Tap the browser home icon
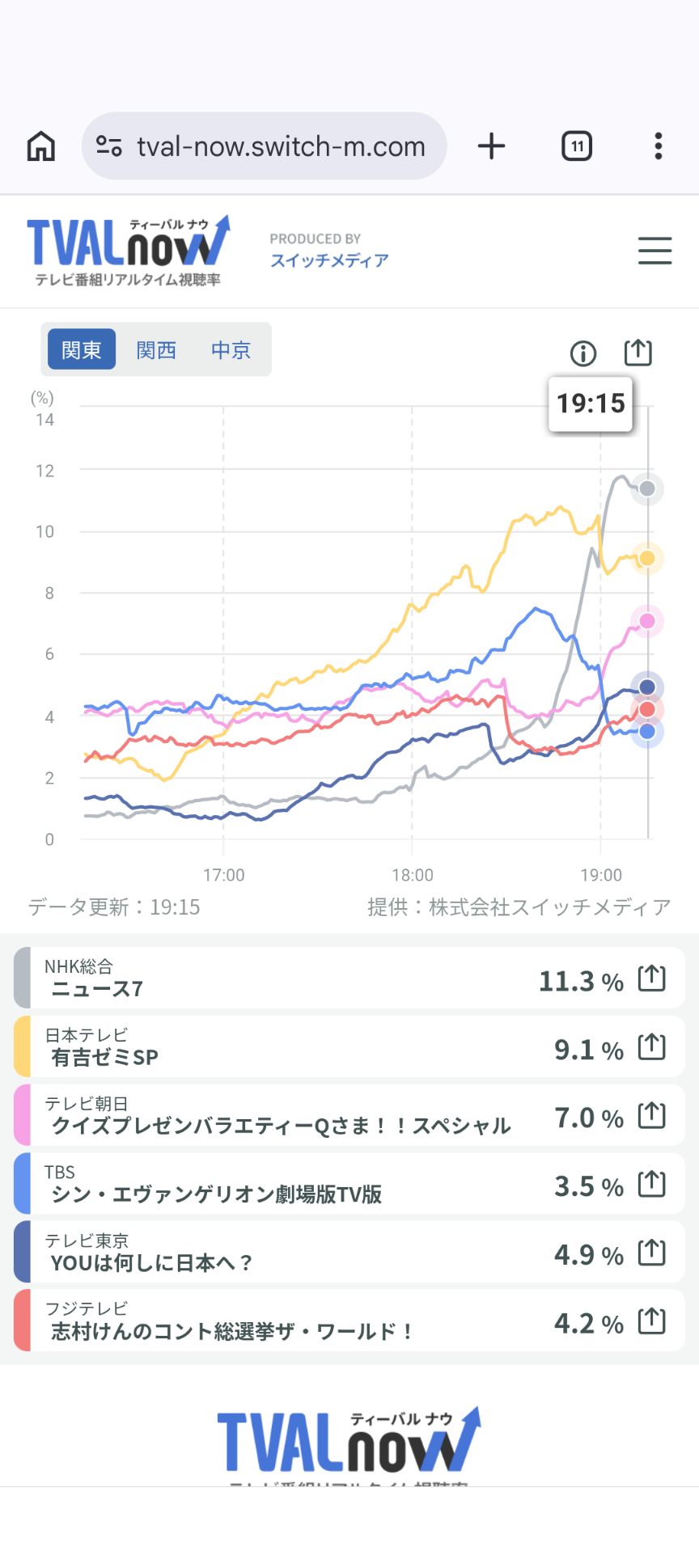The width and height of the screenshot is (699, 1568). [41, 146]
